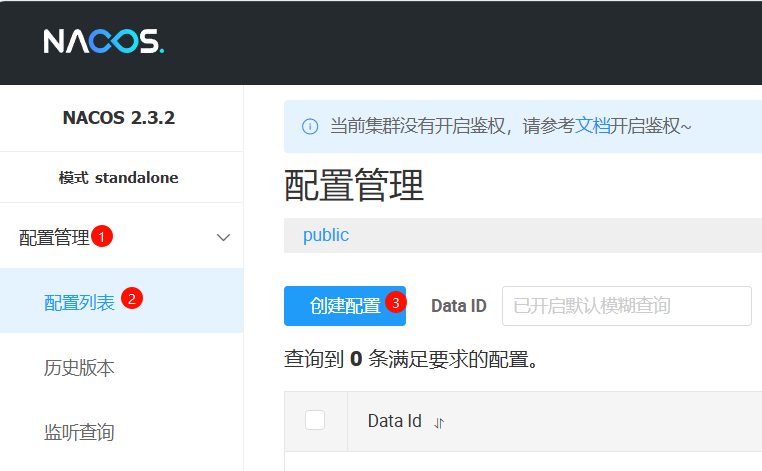The image size is (762, 471).
Task: Open the 配置管理 sidebar menu
Action: (121, 237)
